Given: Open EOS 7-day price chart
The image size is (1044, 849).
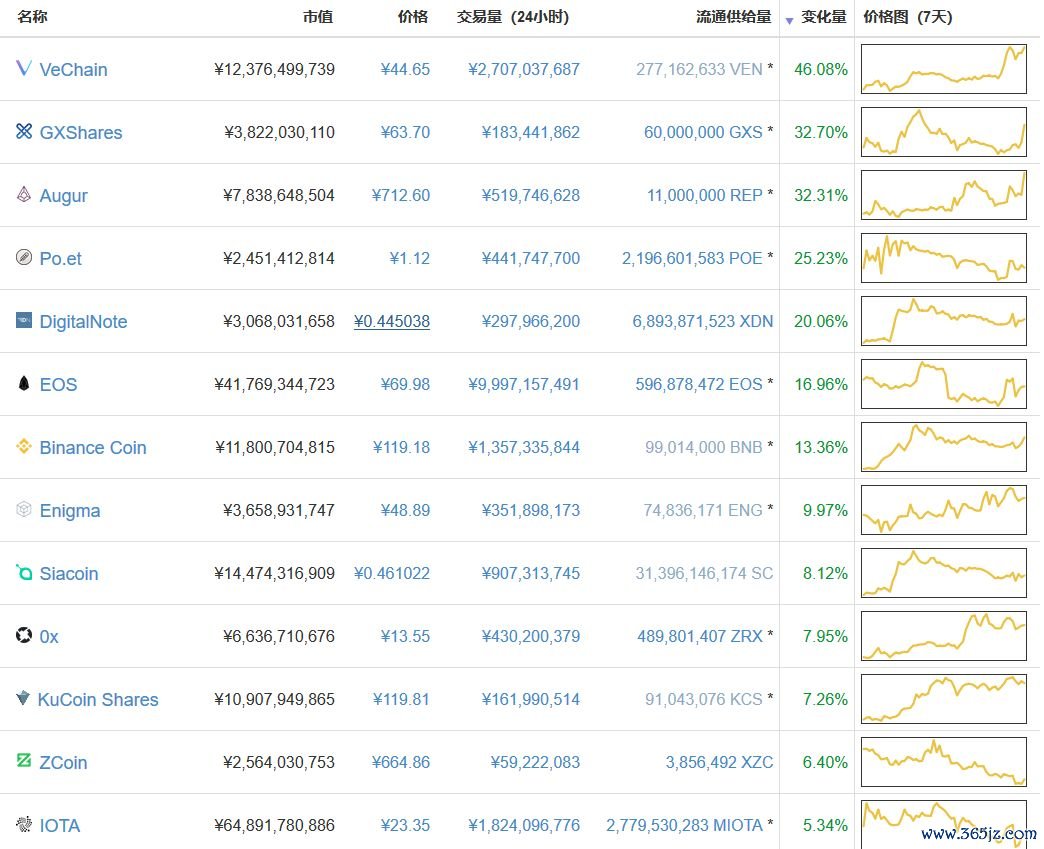Looking at the screenshot, I should pos(943,384).
